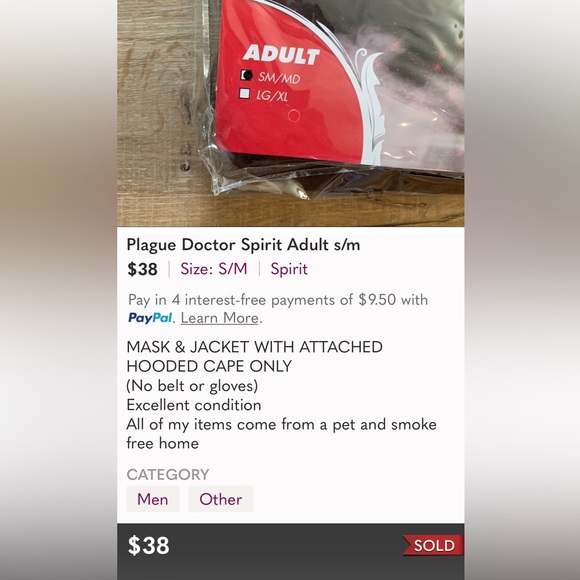This screenshot has width=580, height=580.
Task: Click the checked SM/MD box on package
Action: click(x=246, y=75)
